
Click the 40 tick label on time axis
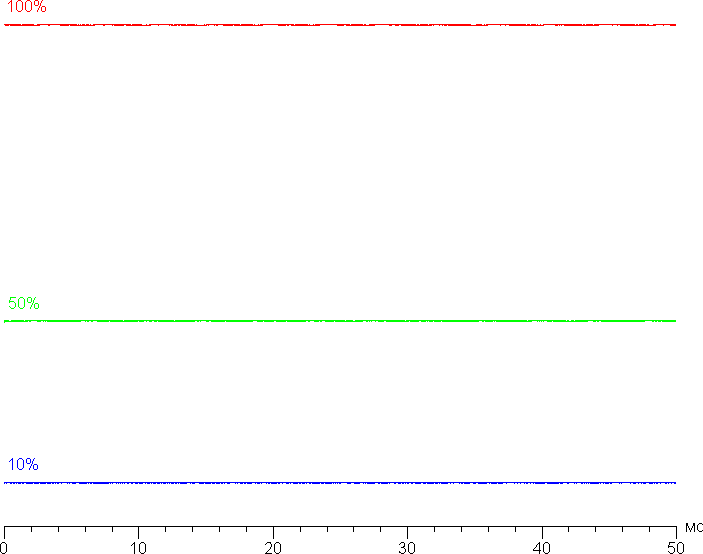click(542, 548)
